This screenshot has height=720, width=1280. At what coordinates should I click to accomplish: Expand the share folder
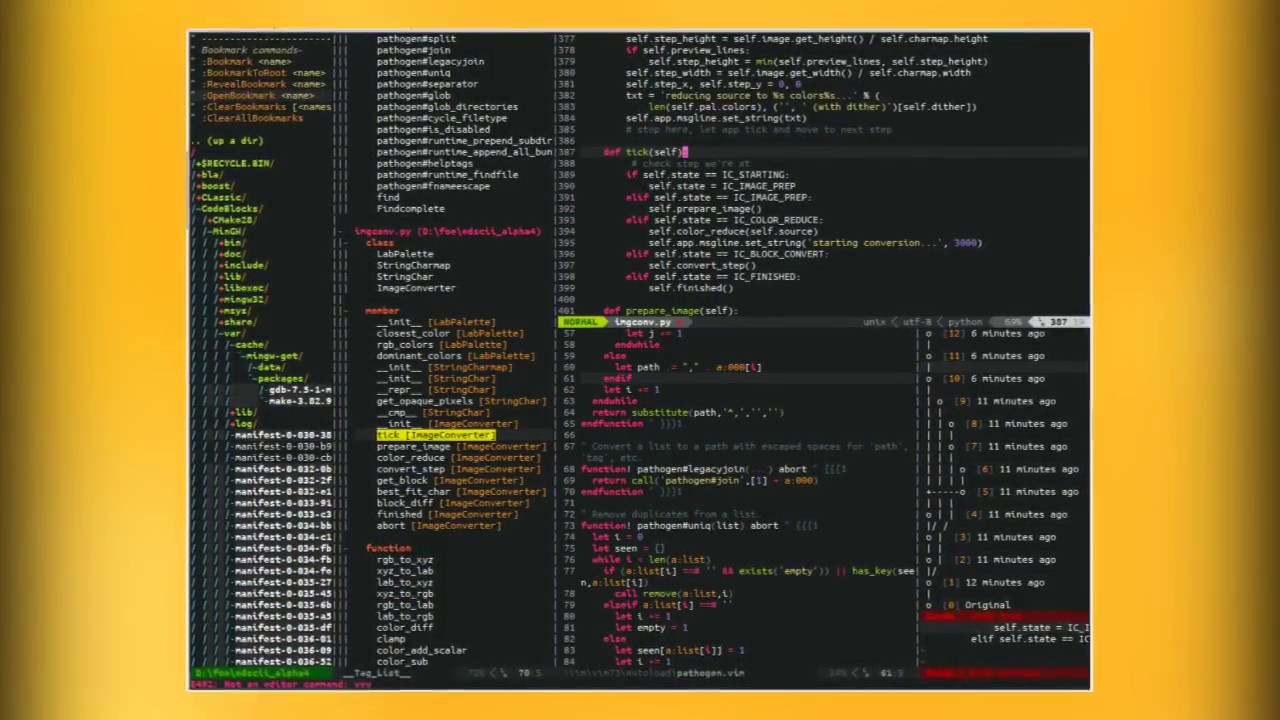point(237,322)
